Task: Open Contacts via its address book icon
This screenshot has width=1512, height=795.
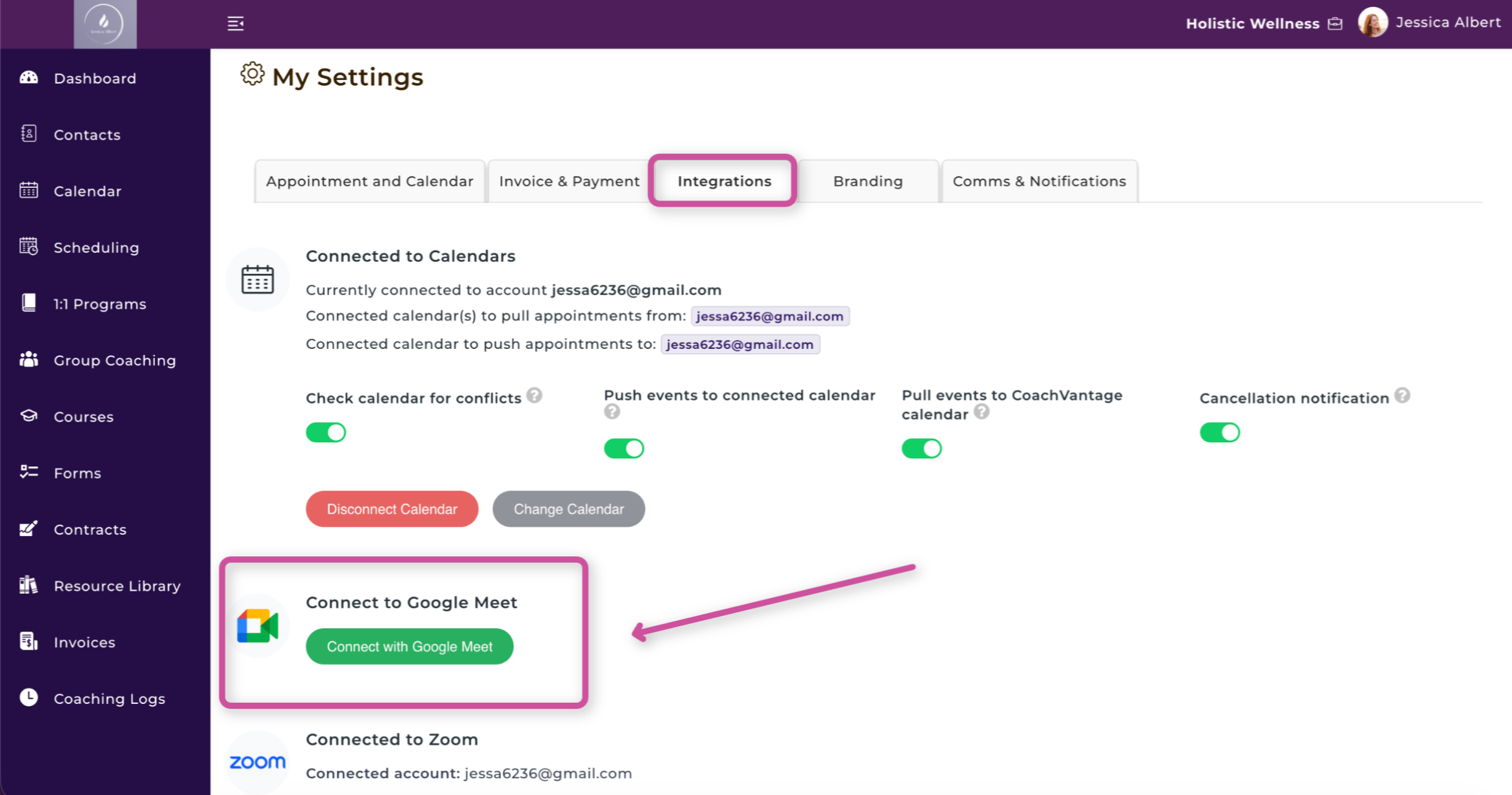Action: pyautogui.click(x=29, y=134)
